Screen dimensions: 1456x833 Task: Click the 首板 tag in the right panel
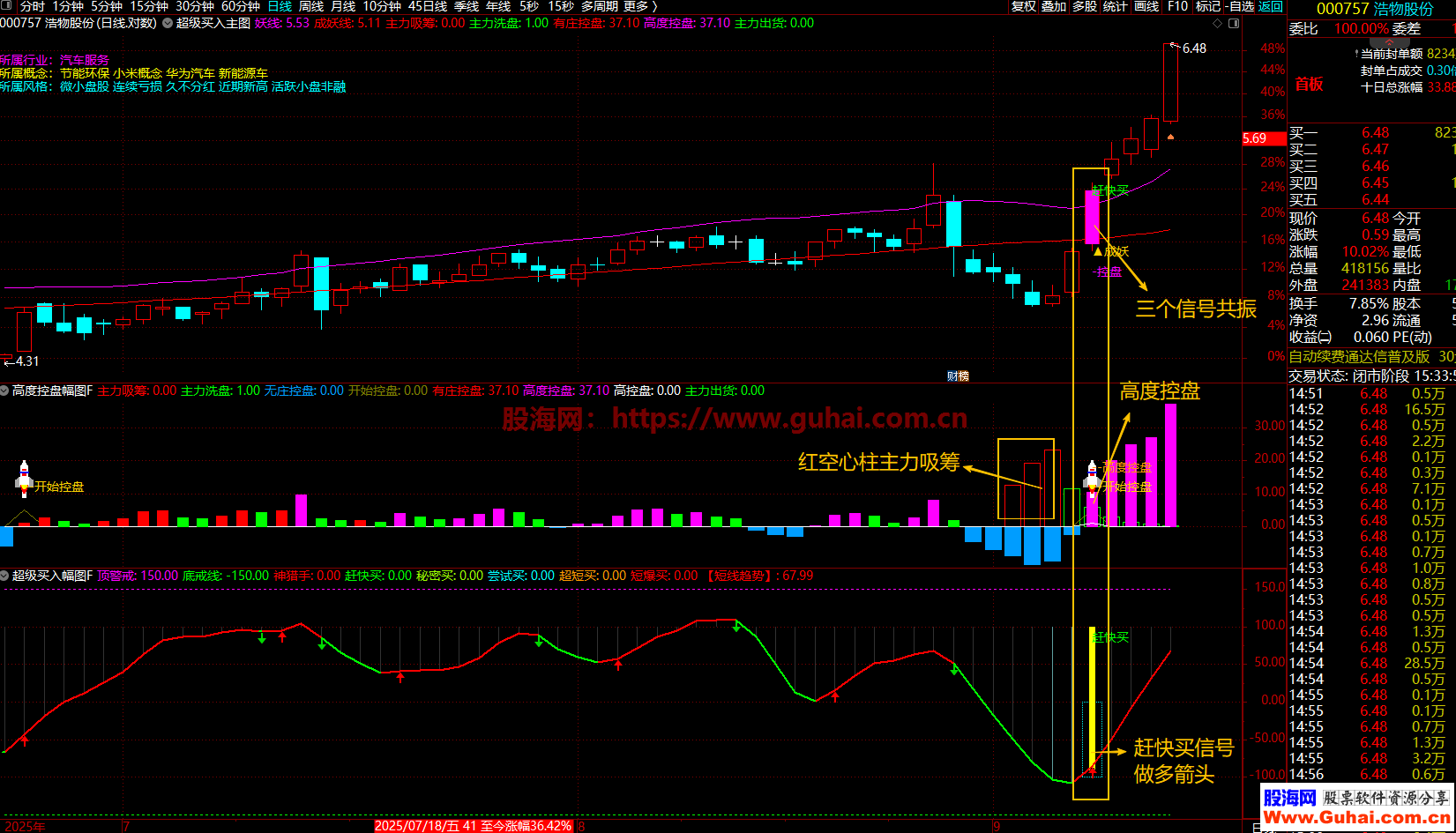1309,84
